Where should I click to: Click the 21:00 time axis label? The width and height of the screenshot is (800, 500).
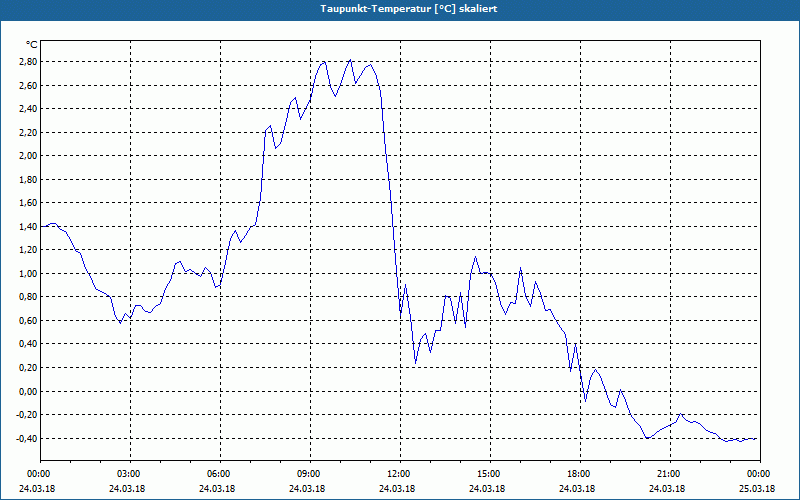pyautogui.click(x=670, y=474)
